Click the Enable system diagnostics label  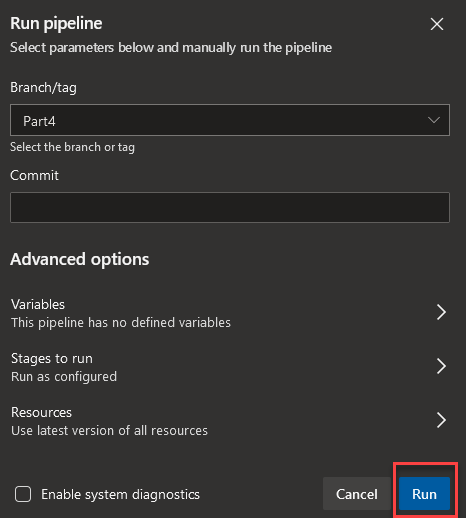pos(120,495)
